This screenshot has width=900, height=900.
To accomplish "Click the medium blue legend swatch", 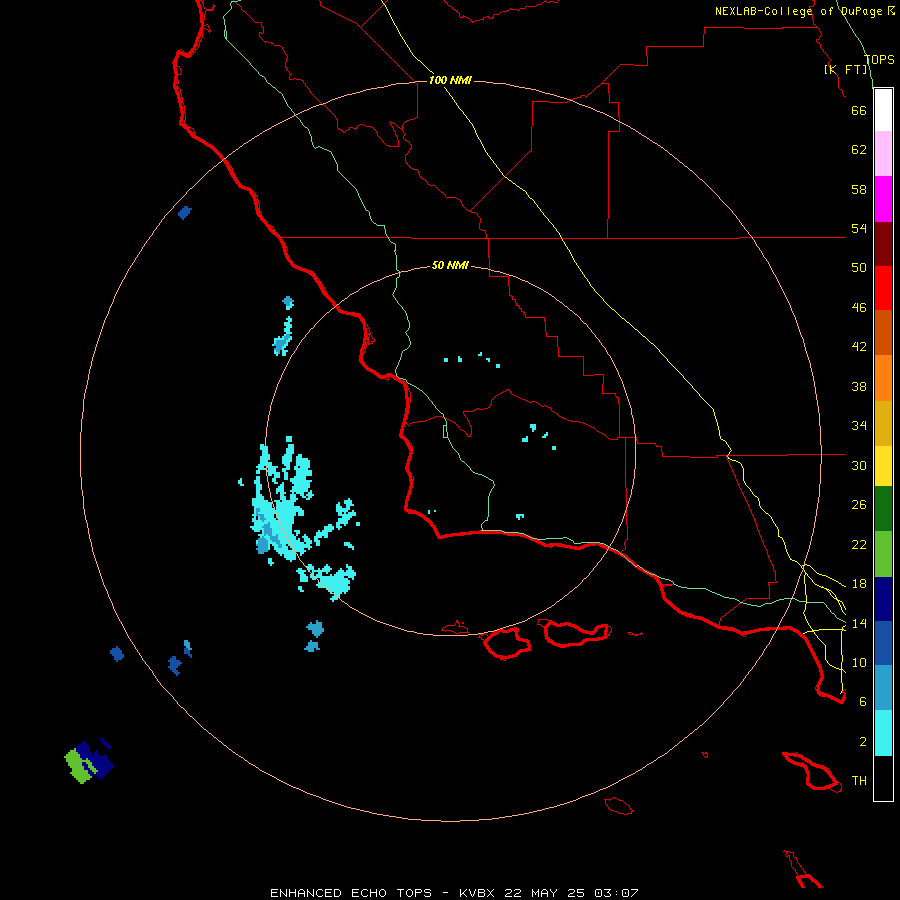I will coord(883,643).
